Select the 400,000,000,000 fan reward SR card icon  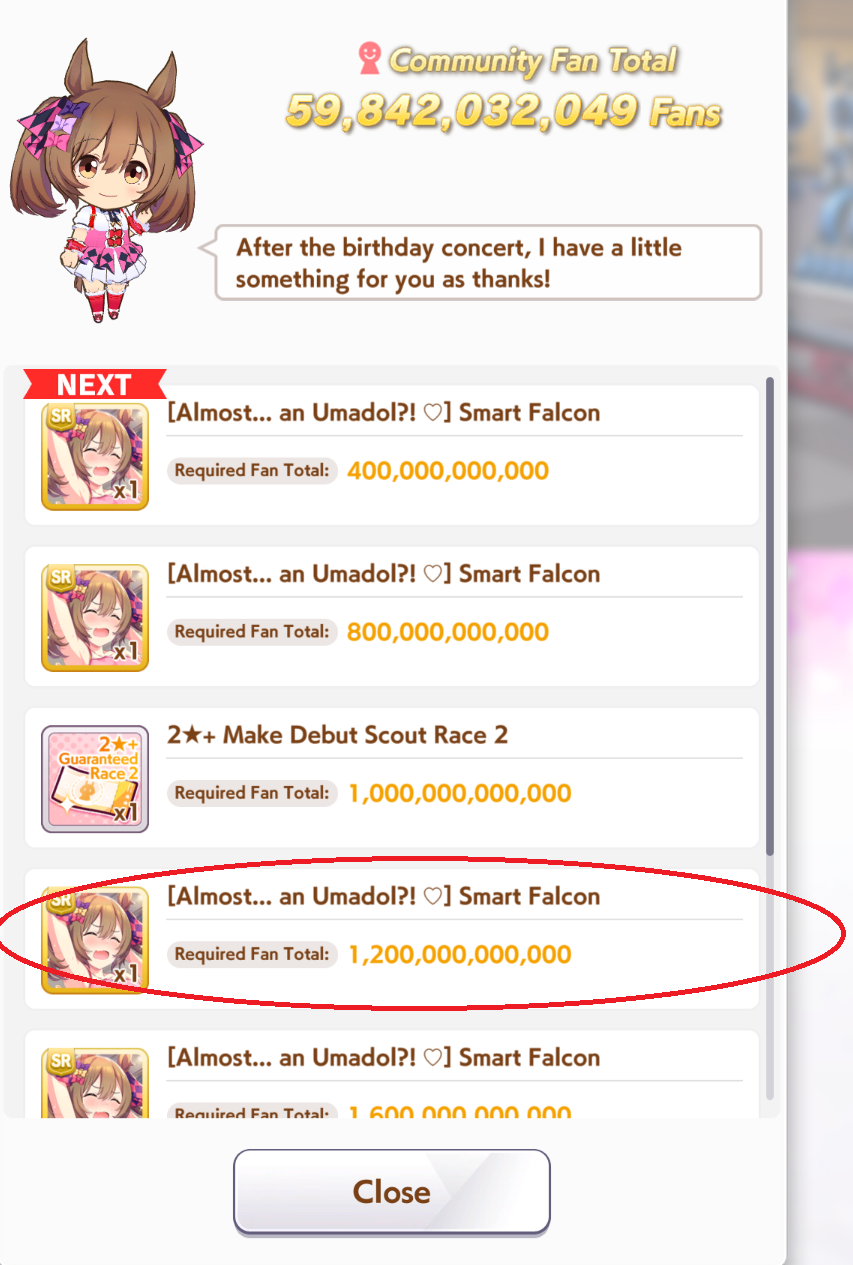pos(95,456)
